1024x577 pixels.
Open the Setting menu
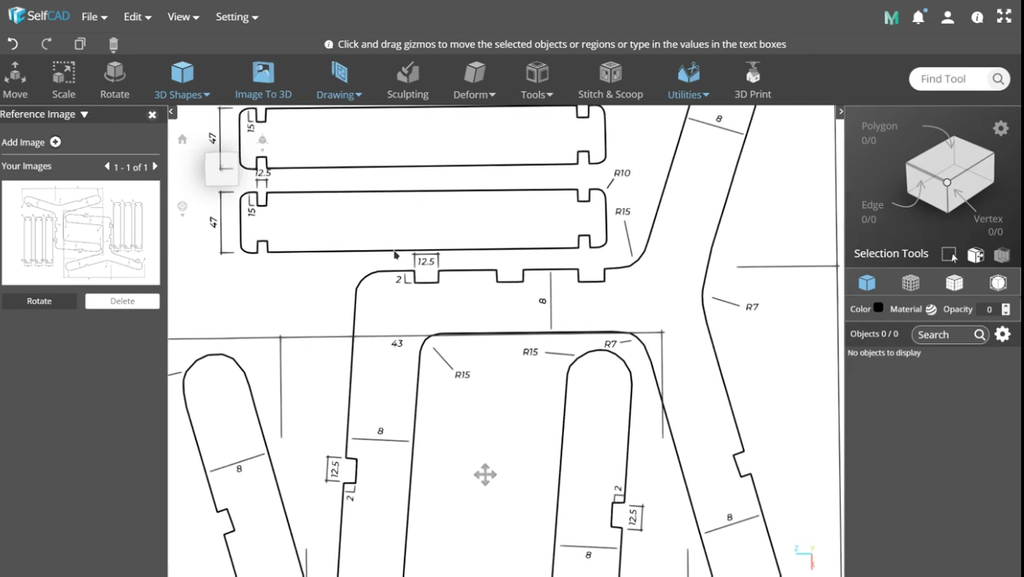coord(237,17)
